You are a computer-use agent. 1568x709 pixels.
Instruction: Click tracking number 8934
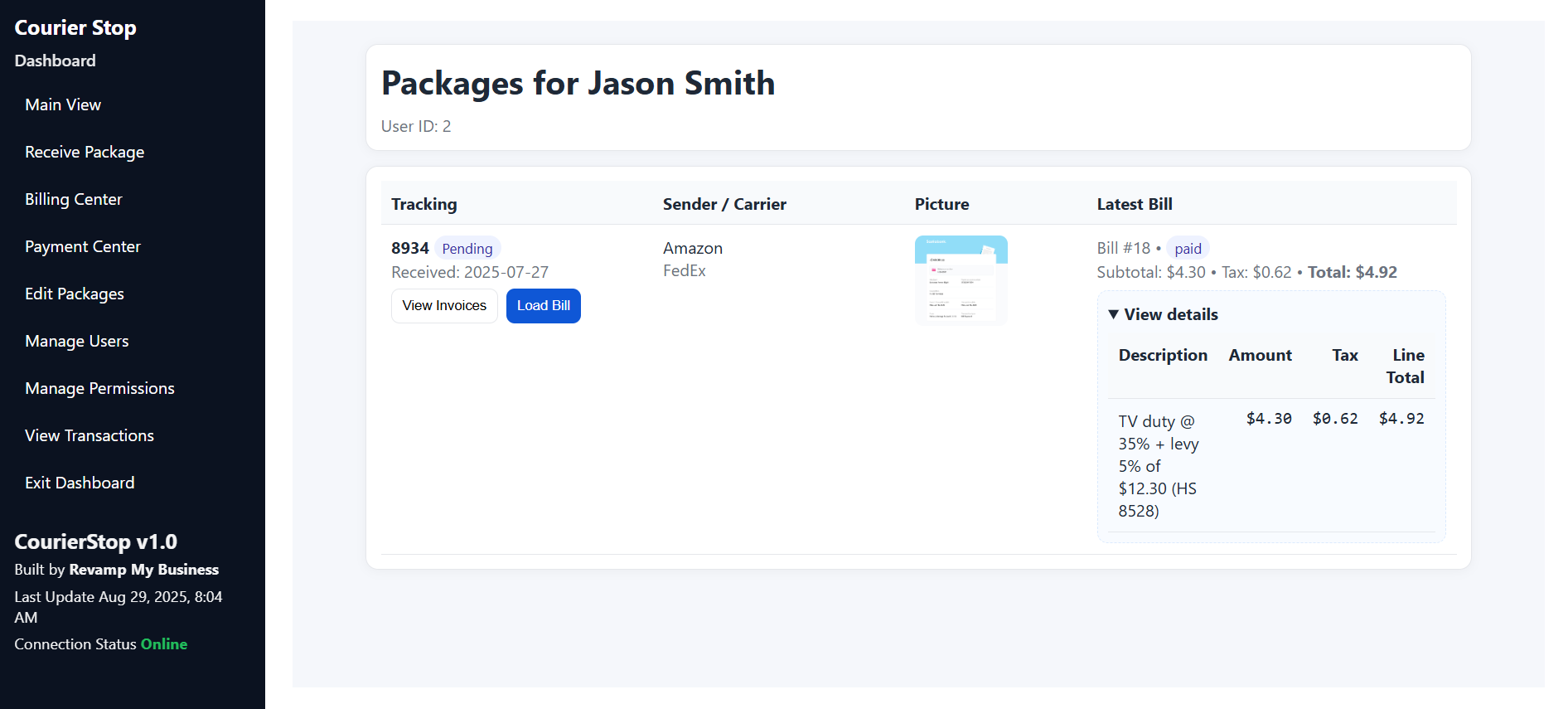(410, 248)
